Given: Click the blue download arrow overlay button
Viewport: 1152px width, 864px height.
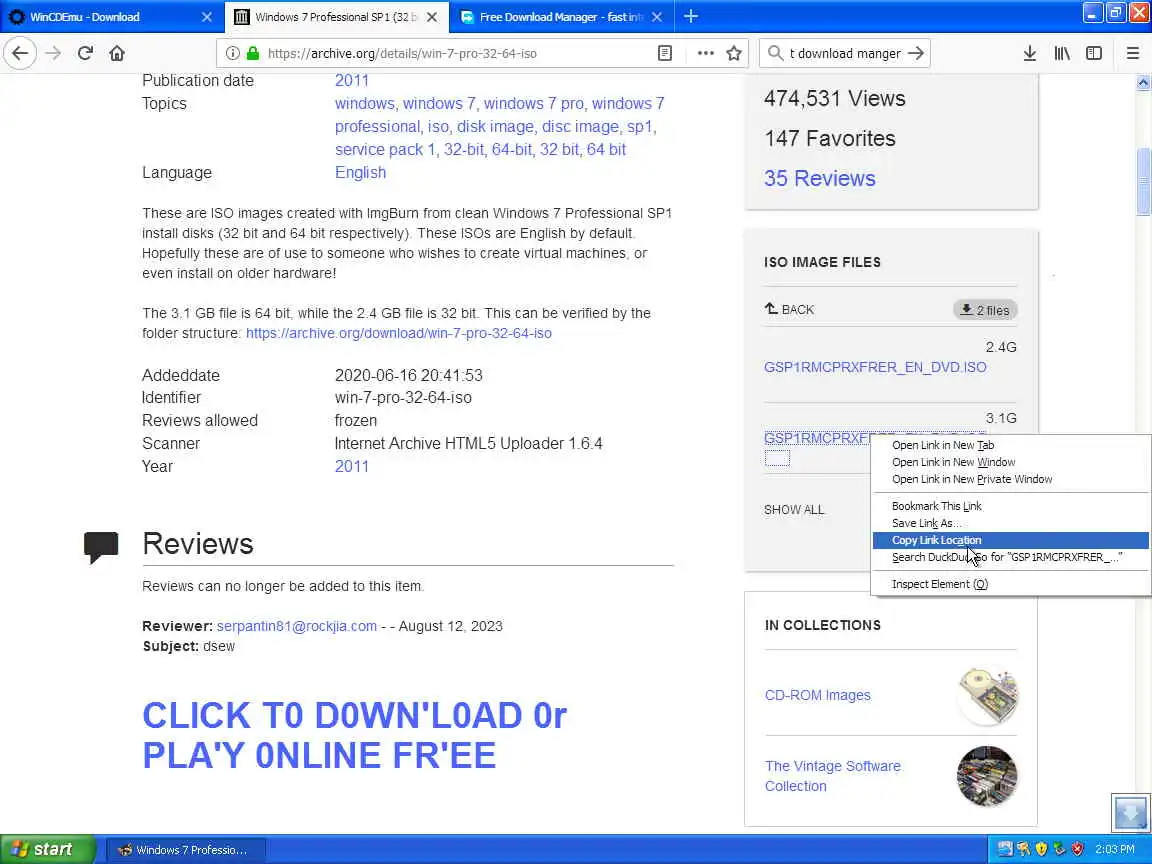Looking at the screenshot, I should (x=1130, y=813).
